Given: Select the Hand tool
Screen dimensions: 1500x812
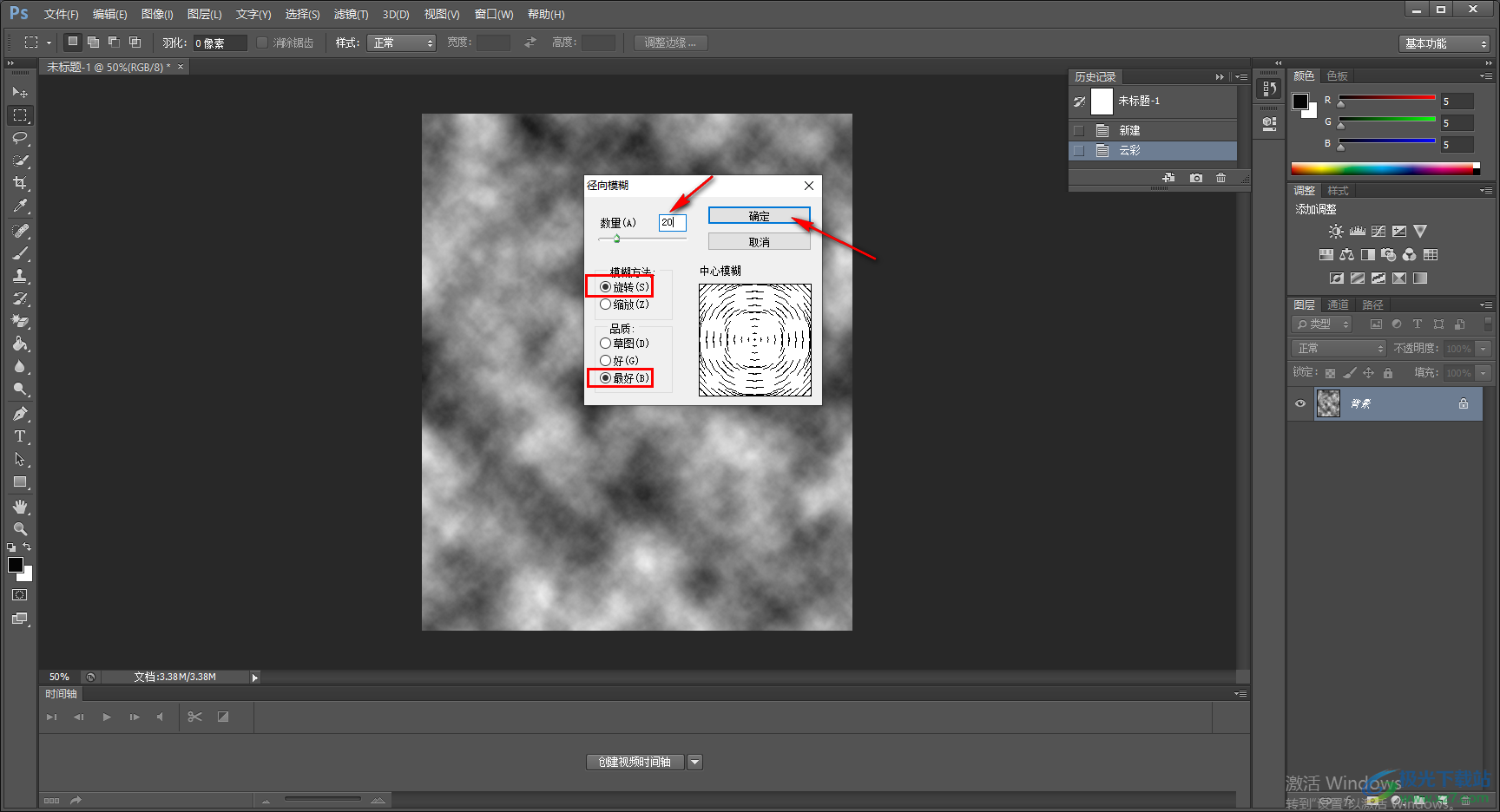Looking at the screenshot, I should (20, 507).
